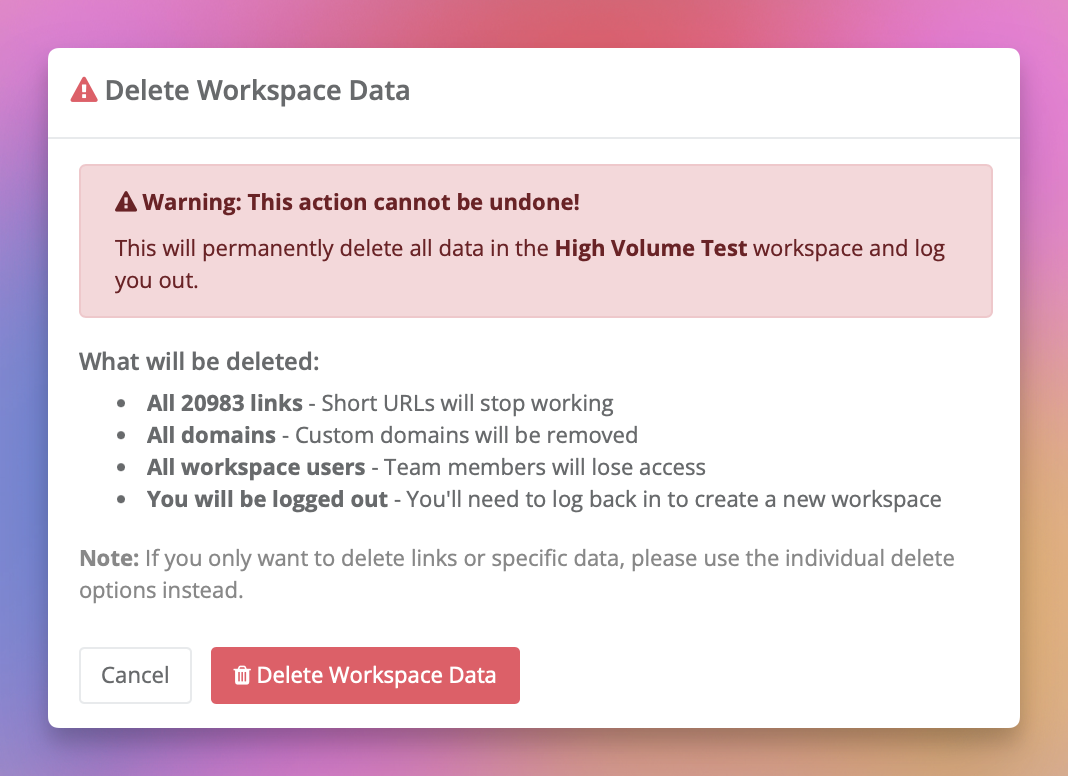Click 'Team members will lose access' text

[x=545, y=467]
